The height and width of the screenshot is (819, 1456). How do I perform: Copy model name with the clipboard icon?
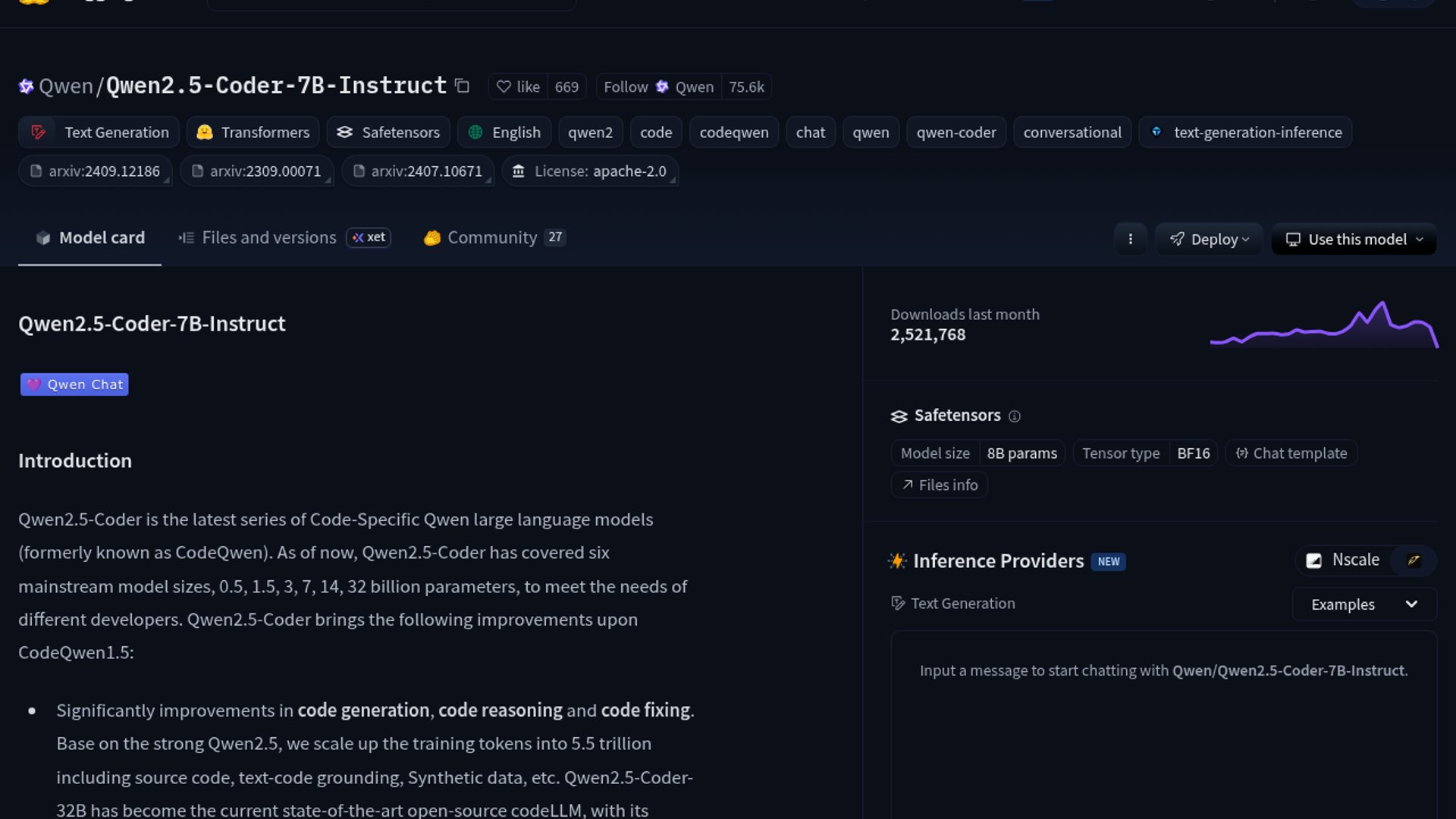[x=462, y=86]
